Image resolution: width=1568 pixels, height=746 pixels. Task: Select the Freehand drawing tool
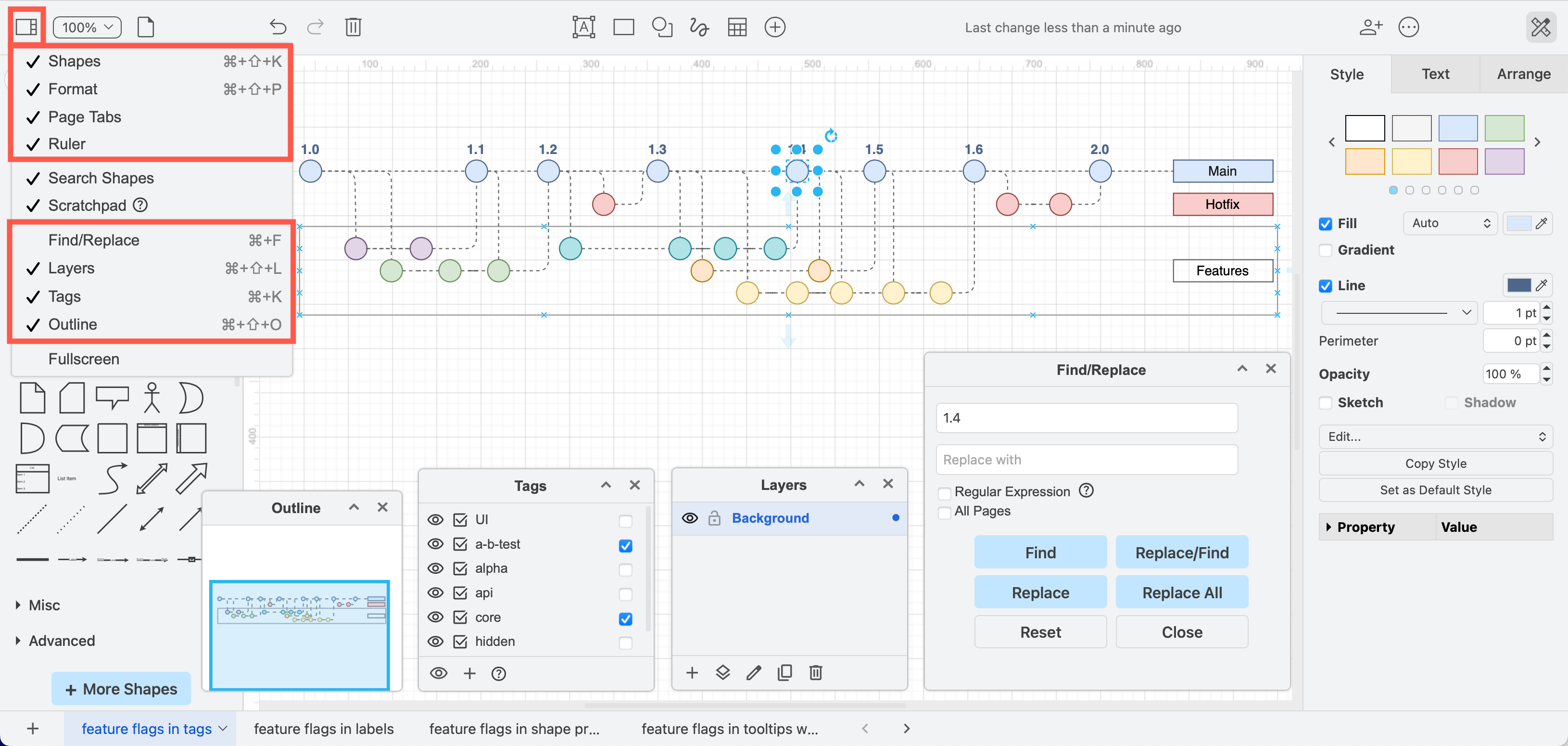[699, 27]
